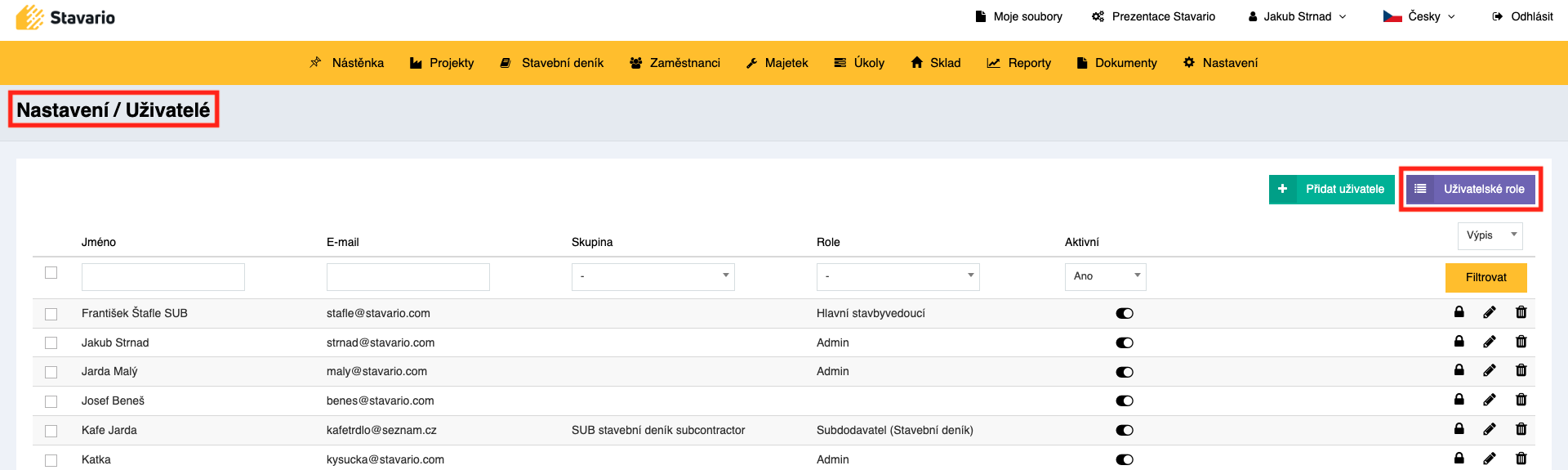Click the Stavario logo
The height and width of the screenshot is (470, 1568).
click(65, 17)
